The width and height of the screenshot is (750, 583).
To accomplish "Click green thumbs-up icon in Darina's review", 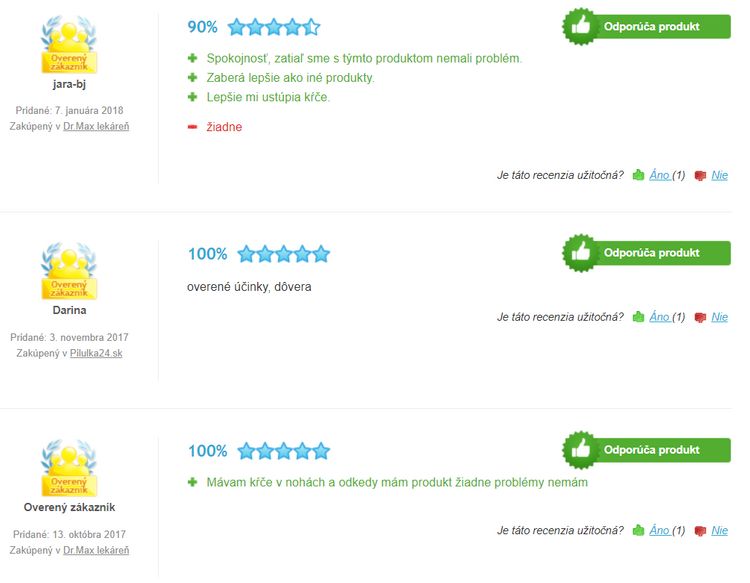I will tap(638, 317).
